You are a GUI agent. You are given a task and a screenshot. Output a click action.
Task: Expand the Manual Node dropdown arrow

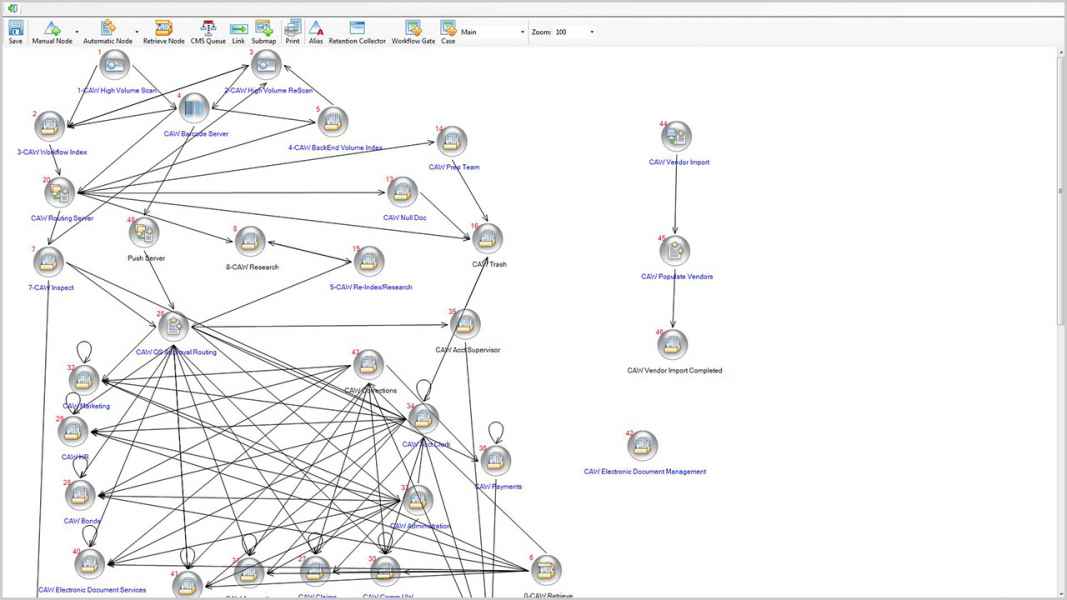pos(77,32)
